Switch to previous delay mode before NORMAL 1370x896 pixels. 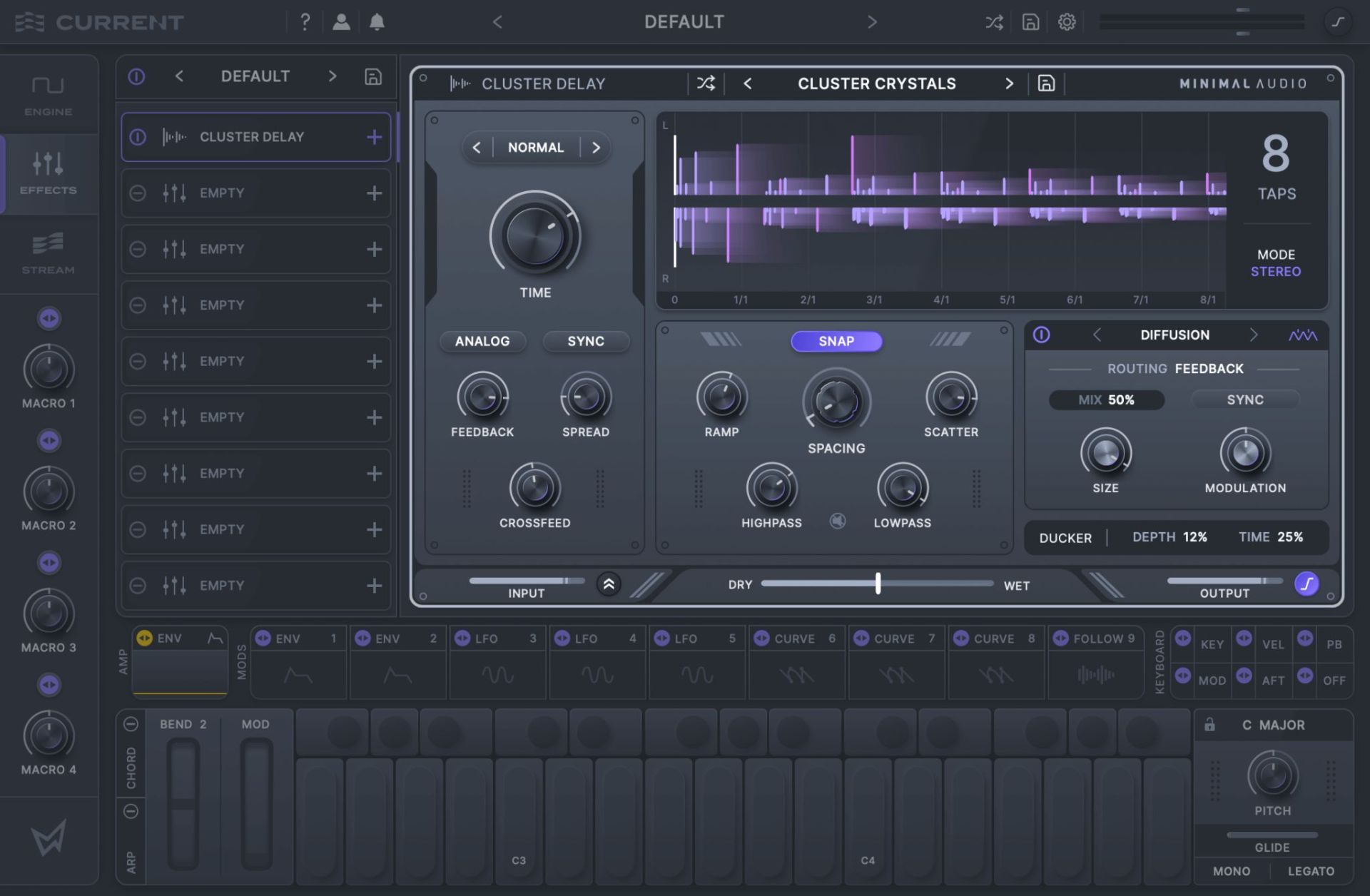477,148
